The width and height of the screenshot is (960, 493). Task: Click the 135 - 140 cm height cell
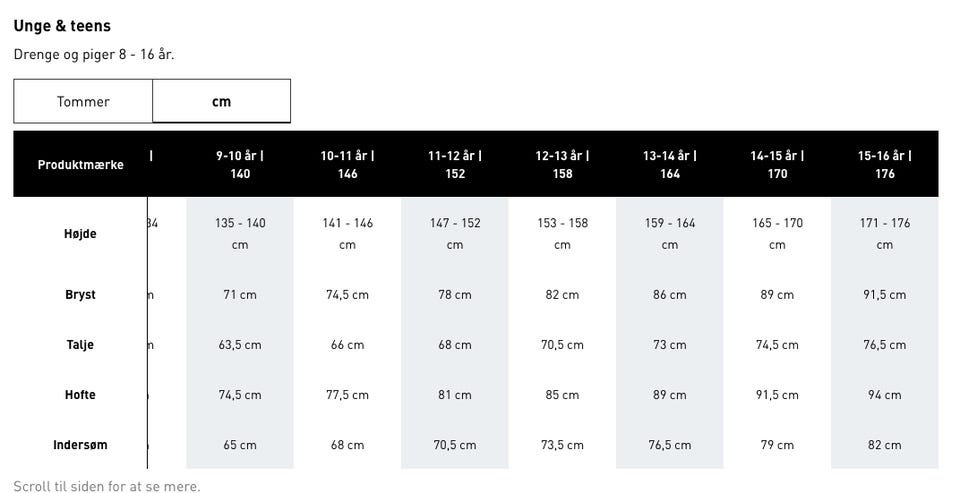click(x=240, y=233)
